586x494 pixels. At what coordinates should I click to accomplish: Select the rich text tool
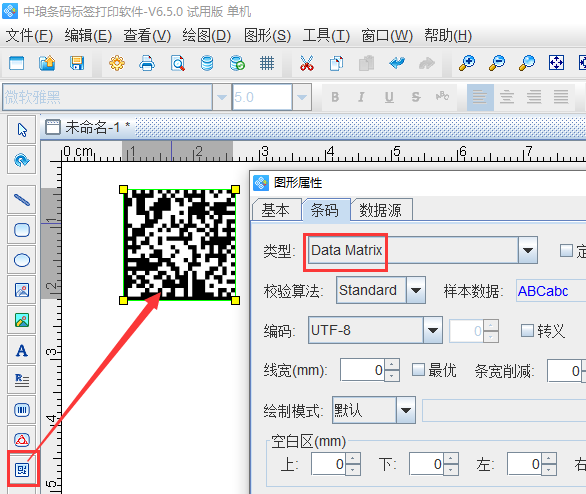click(22, 380)
